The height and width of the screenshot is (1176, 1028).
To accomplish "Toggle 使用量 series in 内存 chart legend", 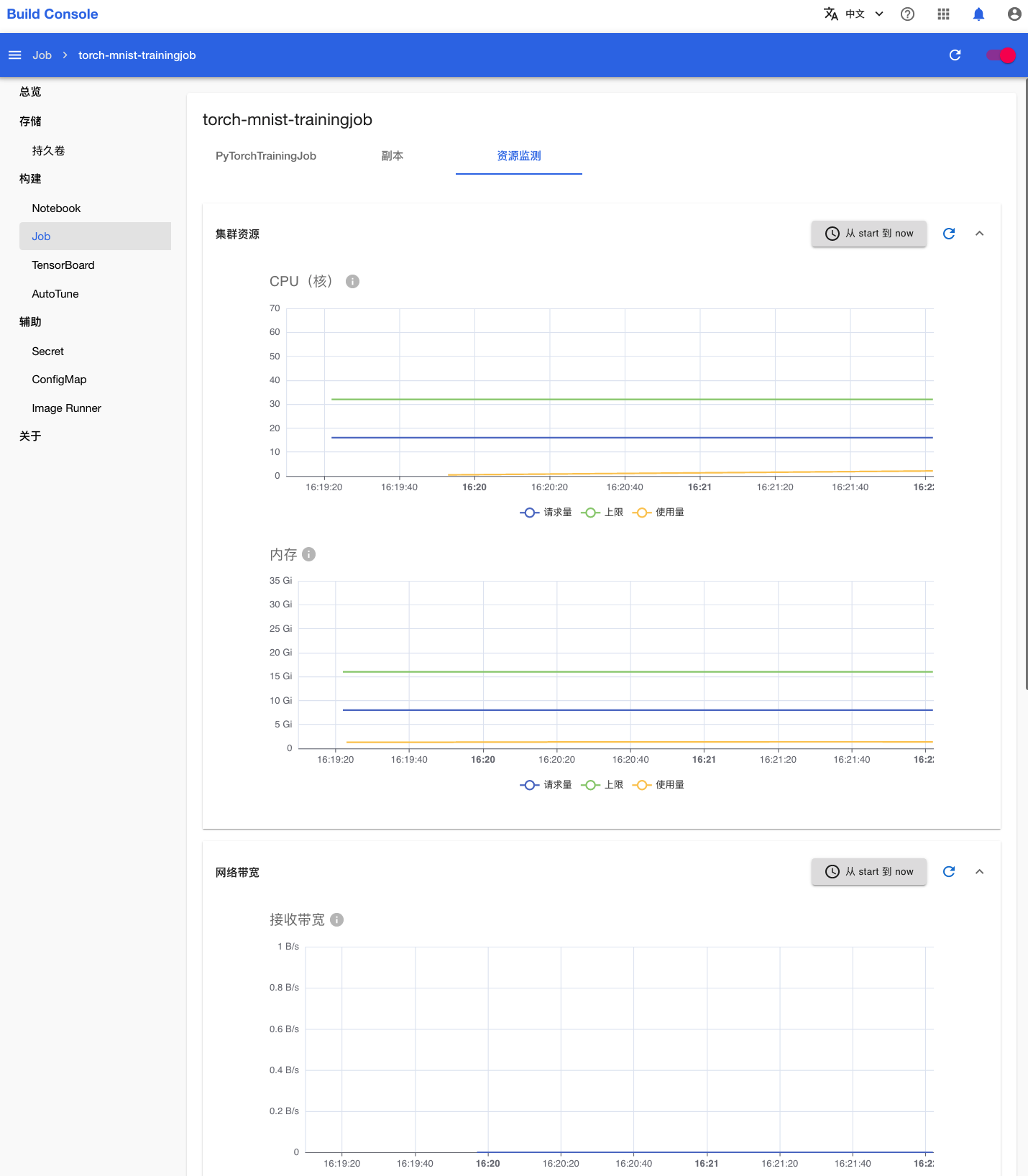I will (x=658, y=785).
